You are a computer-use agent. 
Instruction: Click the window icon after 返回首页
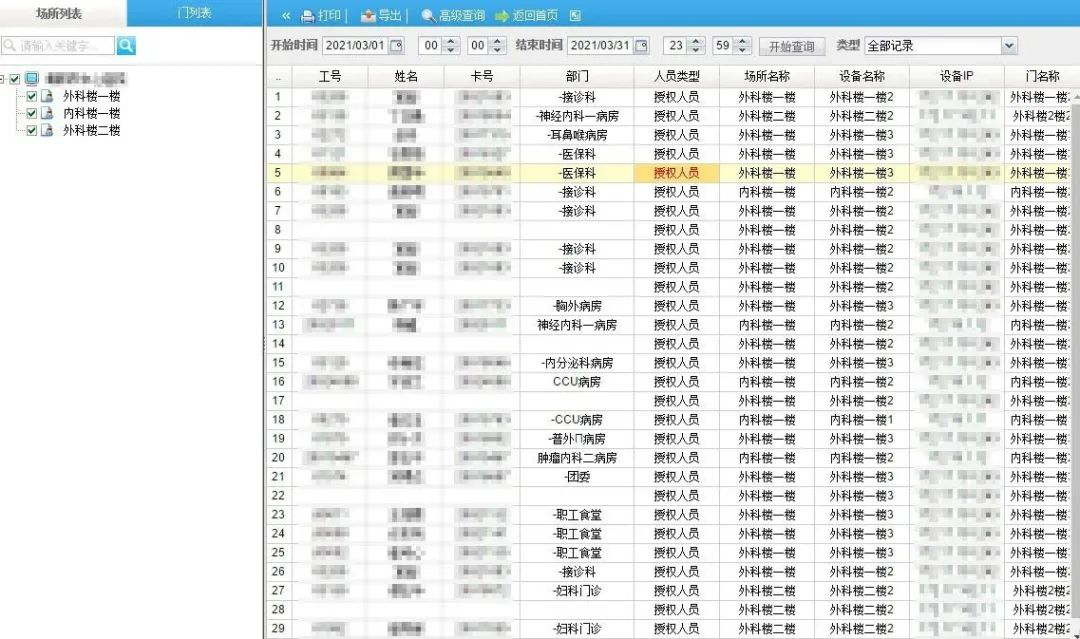[x=574, y=16]
